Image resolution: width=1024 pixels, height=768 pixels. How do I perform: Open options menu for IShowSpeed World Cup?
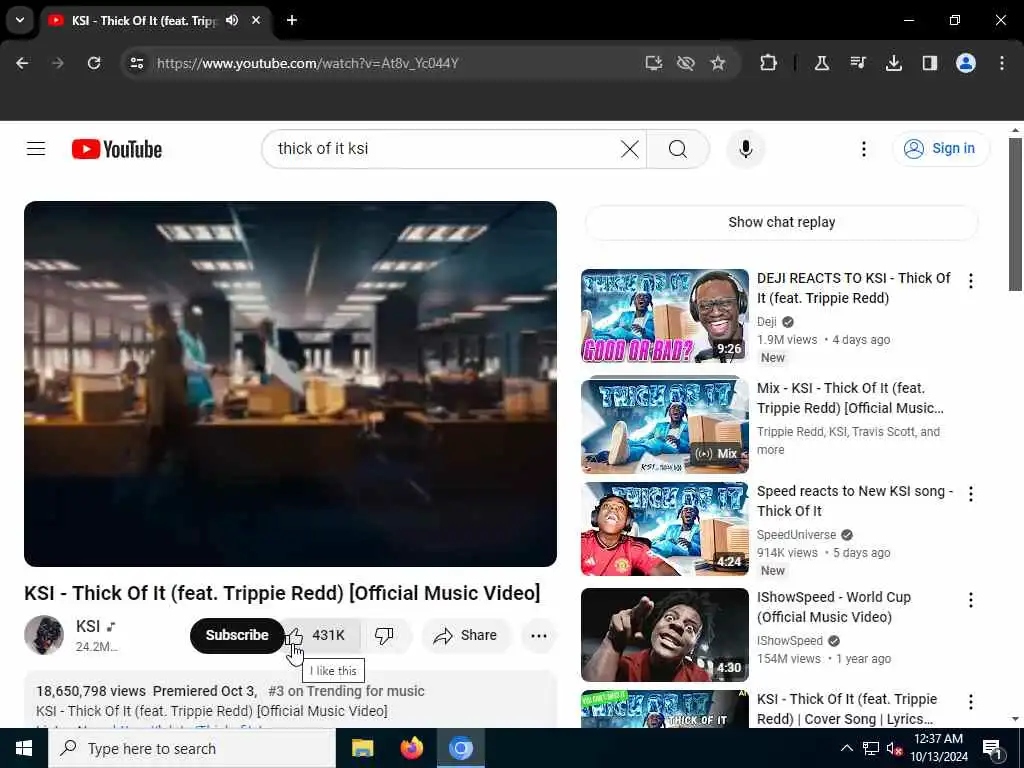pyautogui.click(x=970, y=600)
